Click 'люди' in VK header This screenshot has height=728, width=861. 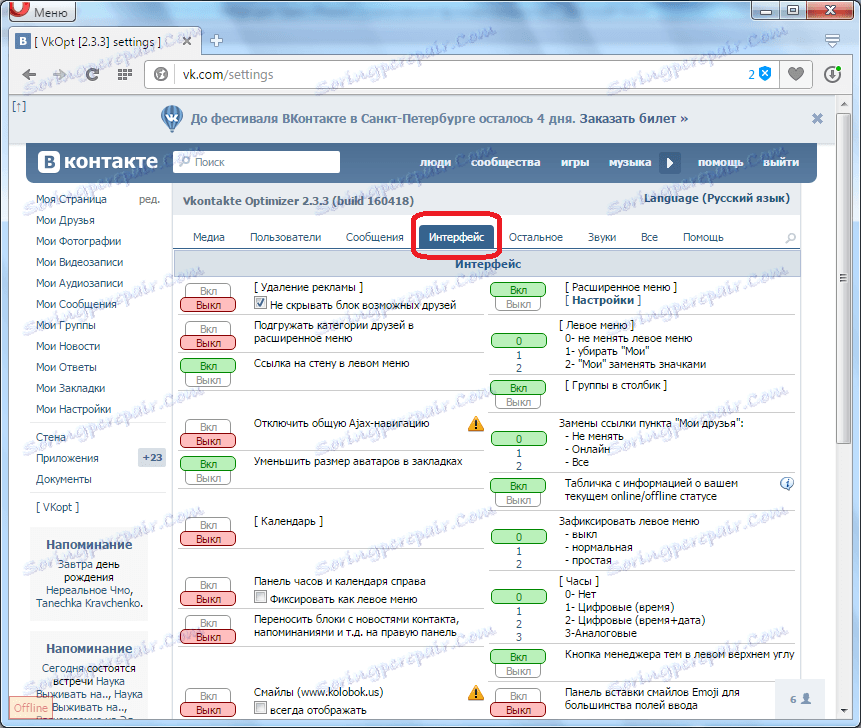[435, 163]
